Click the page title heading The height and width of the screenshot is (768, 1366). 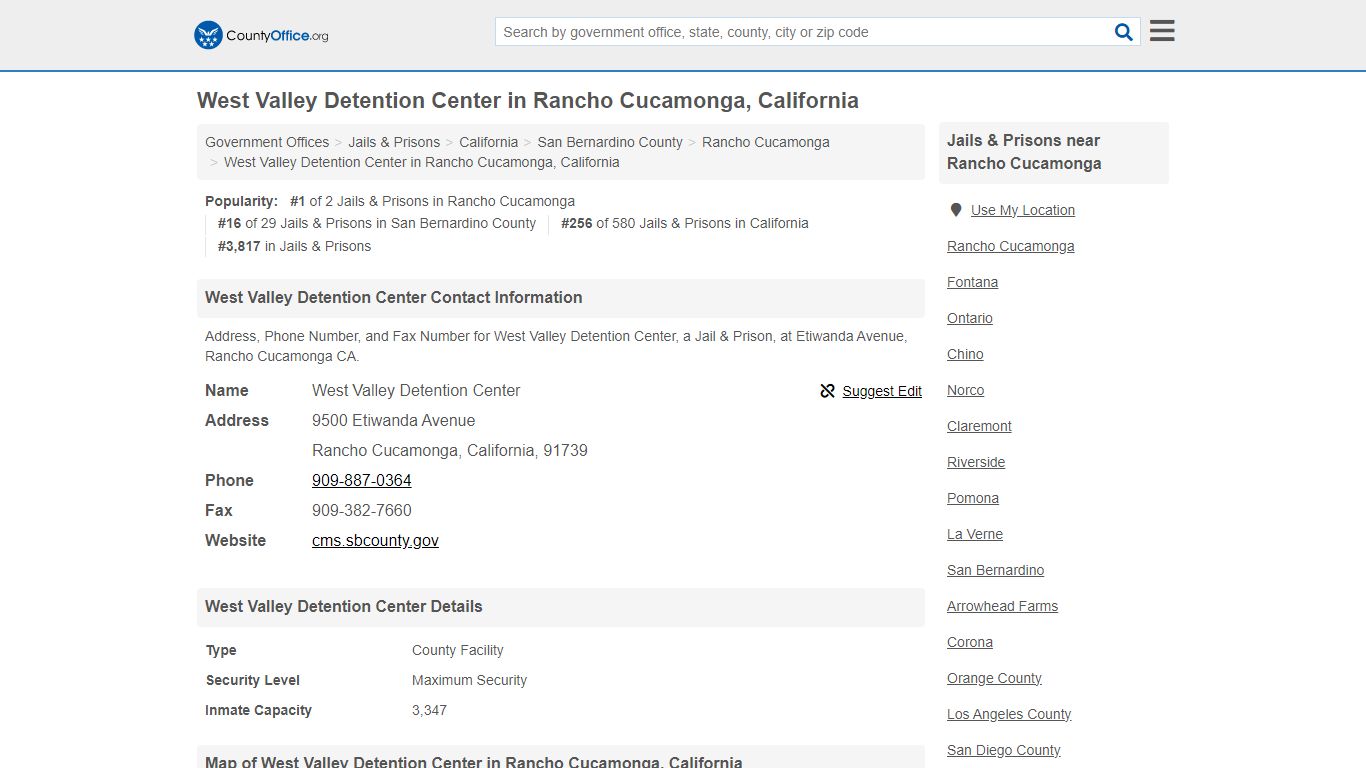click(x=528, y=101)
